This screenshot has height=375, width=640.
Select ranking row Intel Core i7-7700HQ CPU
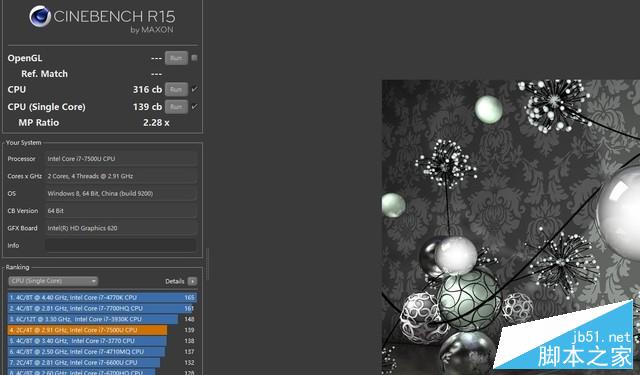click(x=102, y=308)
